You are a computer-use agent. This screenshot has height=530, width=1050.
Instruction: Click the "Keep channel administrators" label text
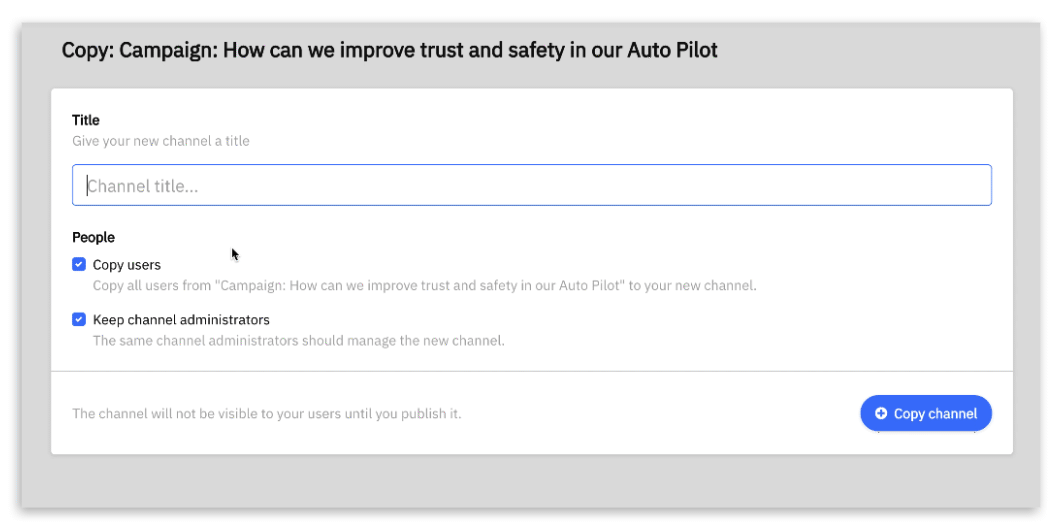pyautogui.click(x=181, y=320)
